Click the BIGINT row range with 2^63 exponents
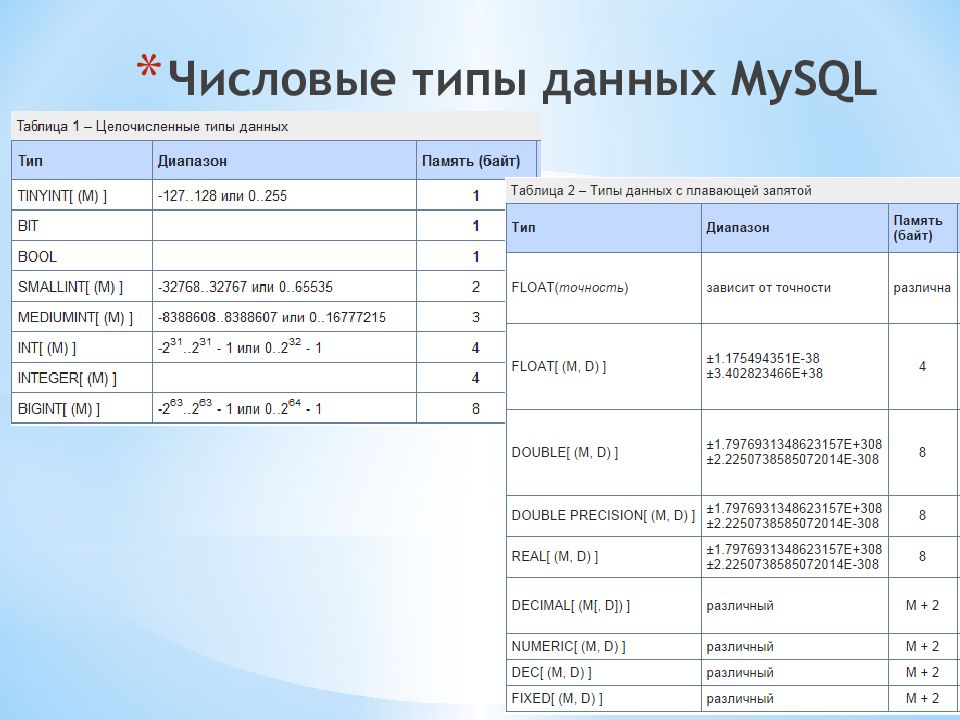 [239, 407]
